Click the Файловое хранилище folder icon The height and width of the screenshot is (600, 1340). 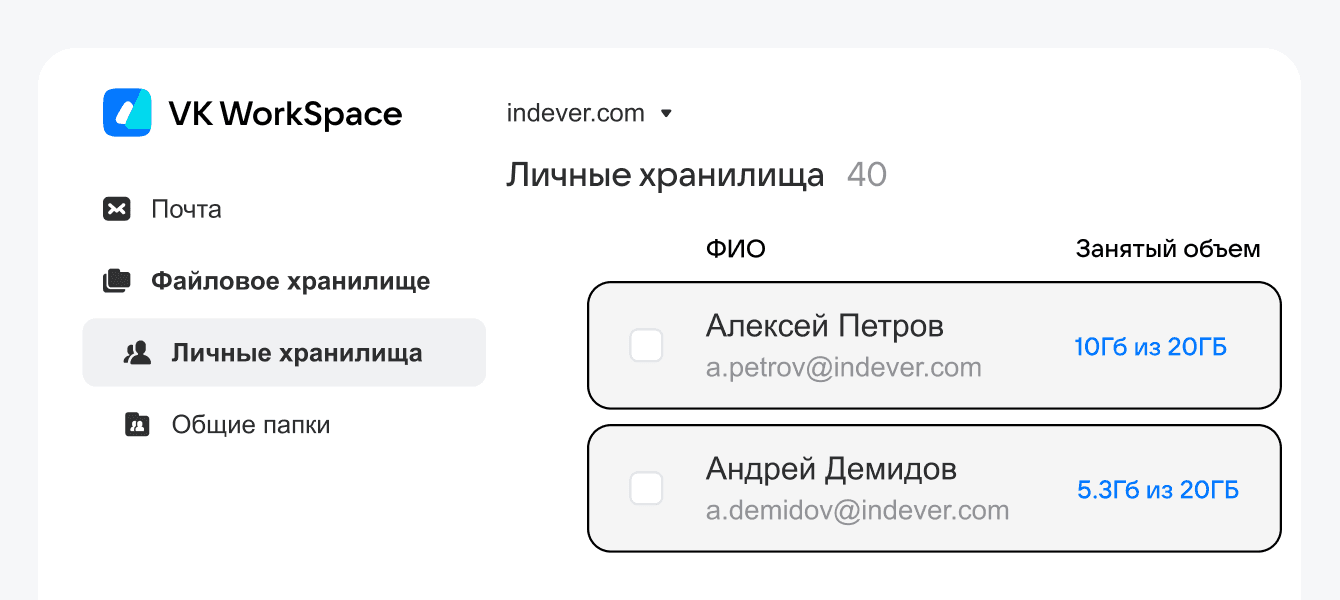point(117,281)
